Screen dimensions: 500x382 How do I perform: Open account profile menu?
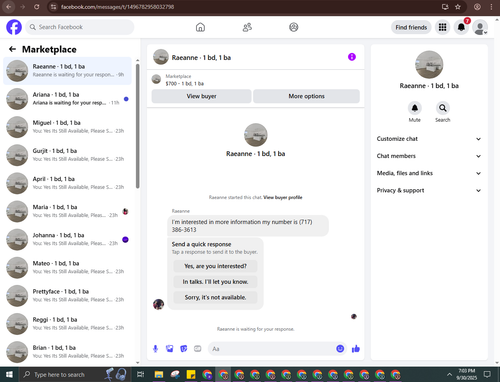[x=480, y=27]
